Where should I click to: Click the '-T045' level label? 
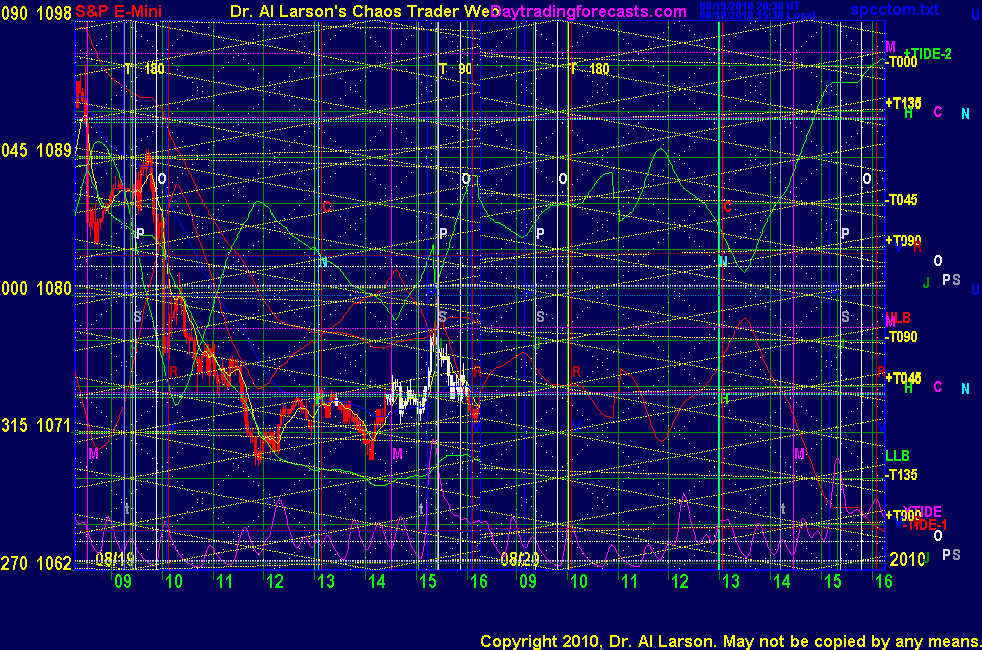[901, 200]
